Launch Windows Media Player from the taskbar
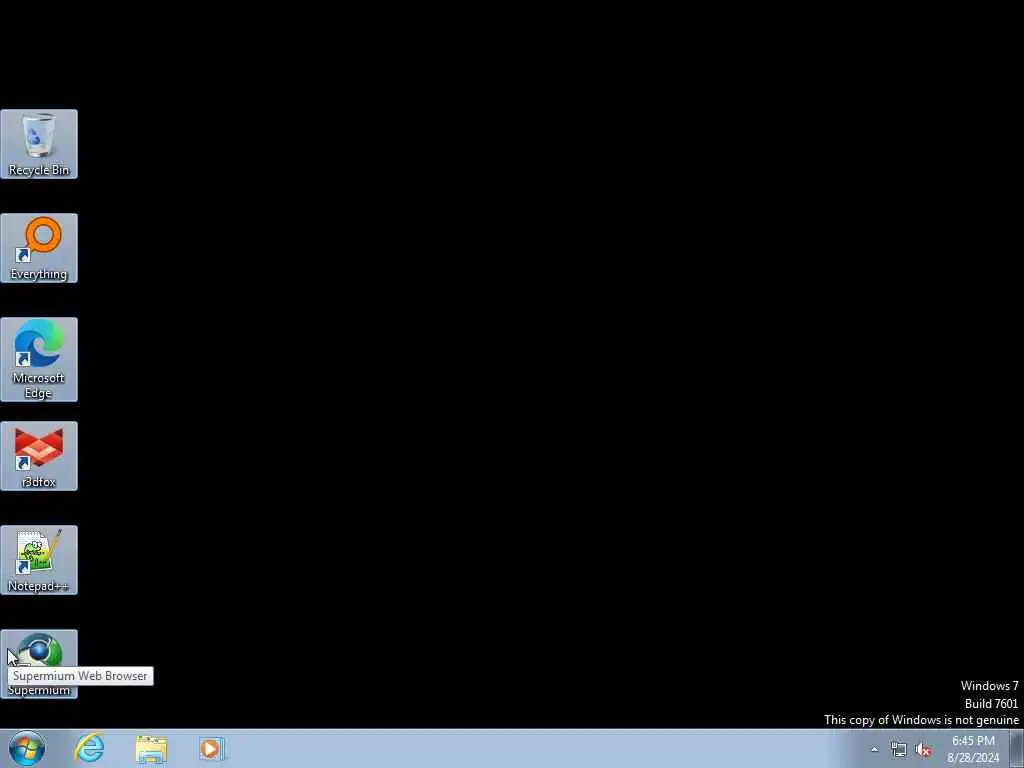1024x768 pixels. pyautogui.click(x=212, y=748)
